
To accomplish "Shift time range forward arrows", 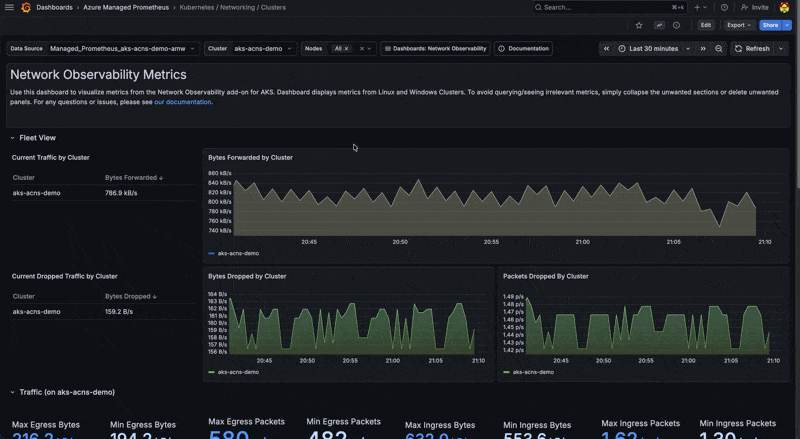I will (x=703, y=48).
